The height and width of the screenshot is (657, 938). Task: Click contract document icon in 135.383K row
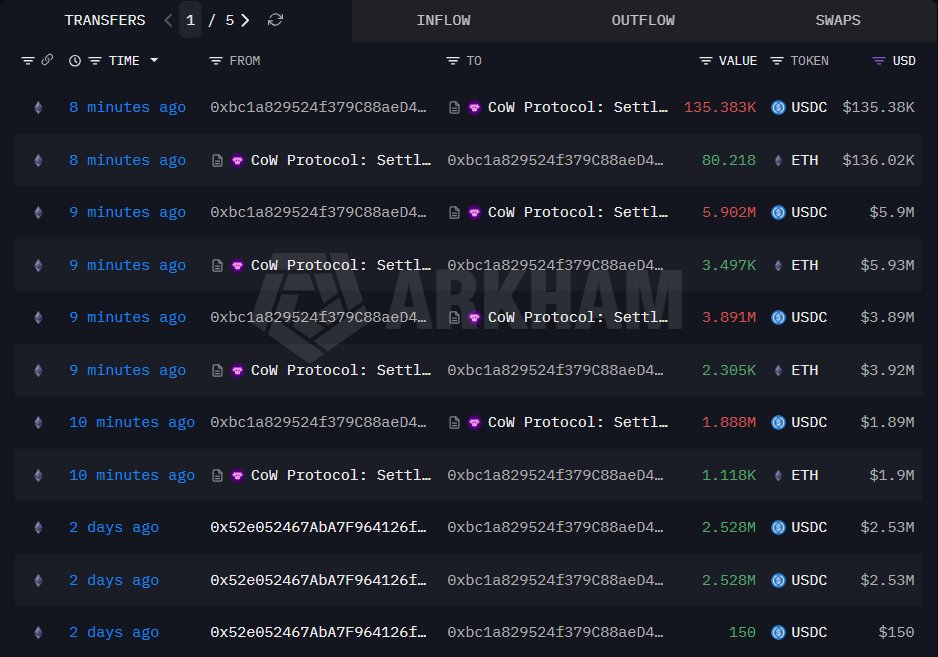click(455, 108)
